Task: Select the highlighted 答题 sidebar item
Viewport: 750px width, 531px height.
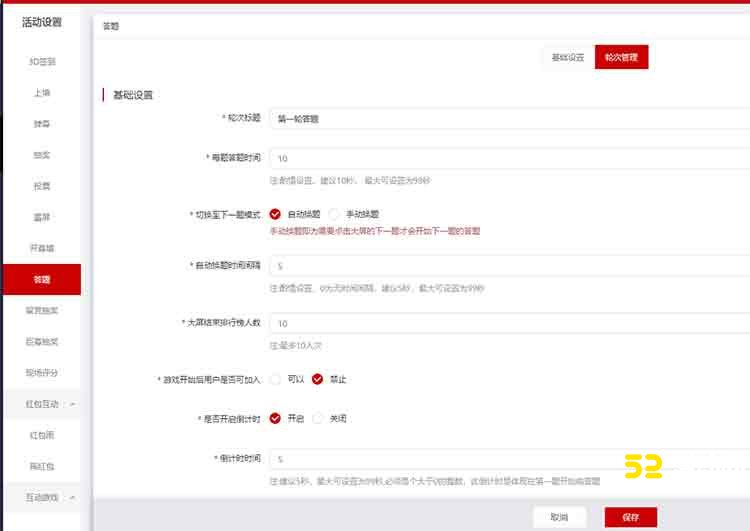Action: [x=42, y=279]
